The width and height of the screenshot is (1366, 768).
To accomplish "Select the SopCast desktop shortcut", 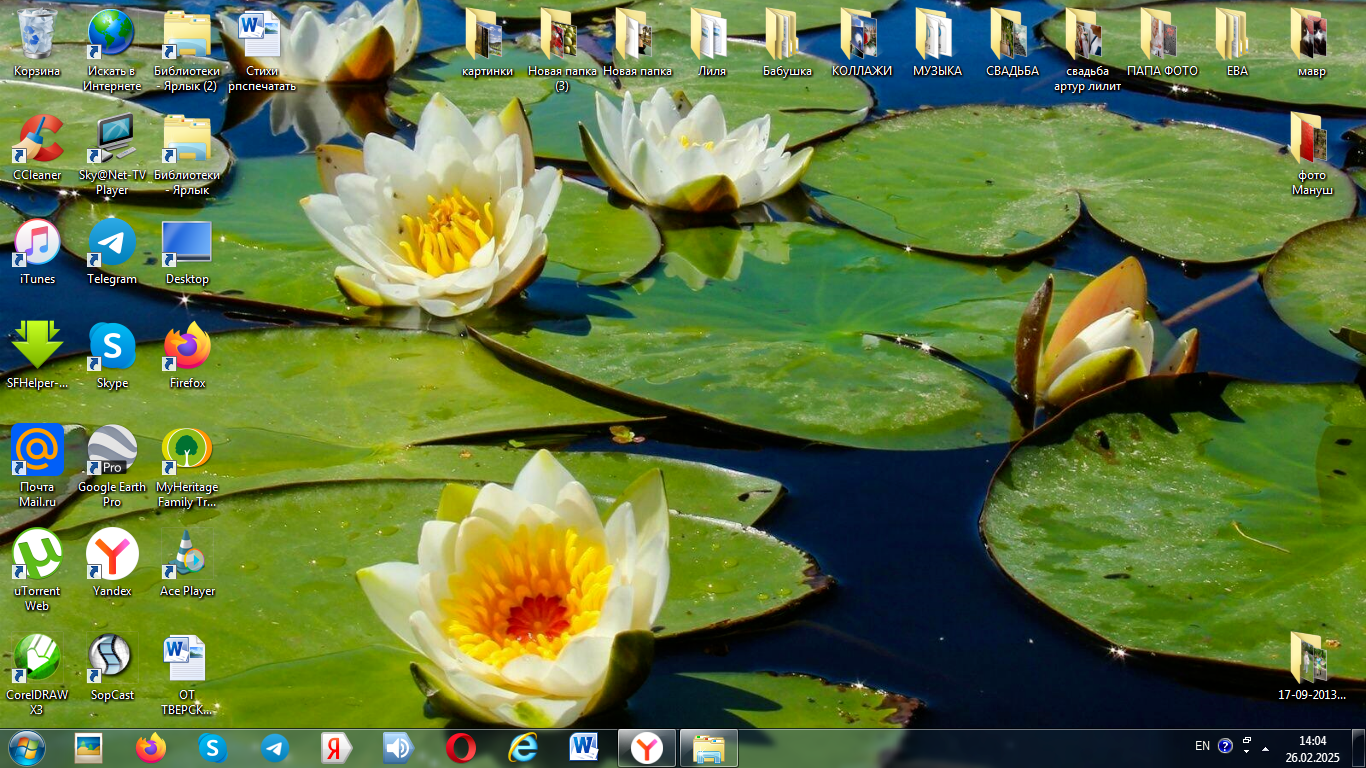I will pyautogui.click(x=112, y=659).
